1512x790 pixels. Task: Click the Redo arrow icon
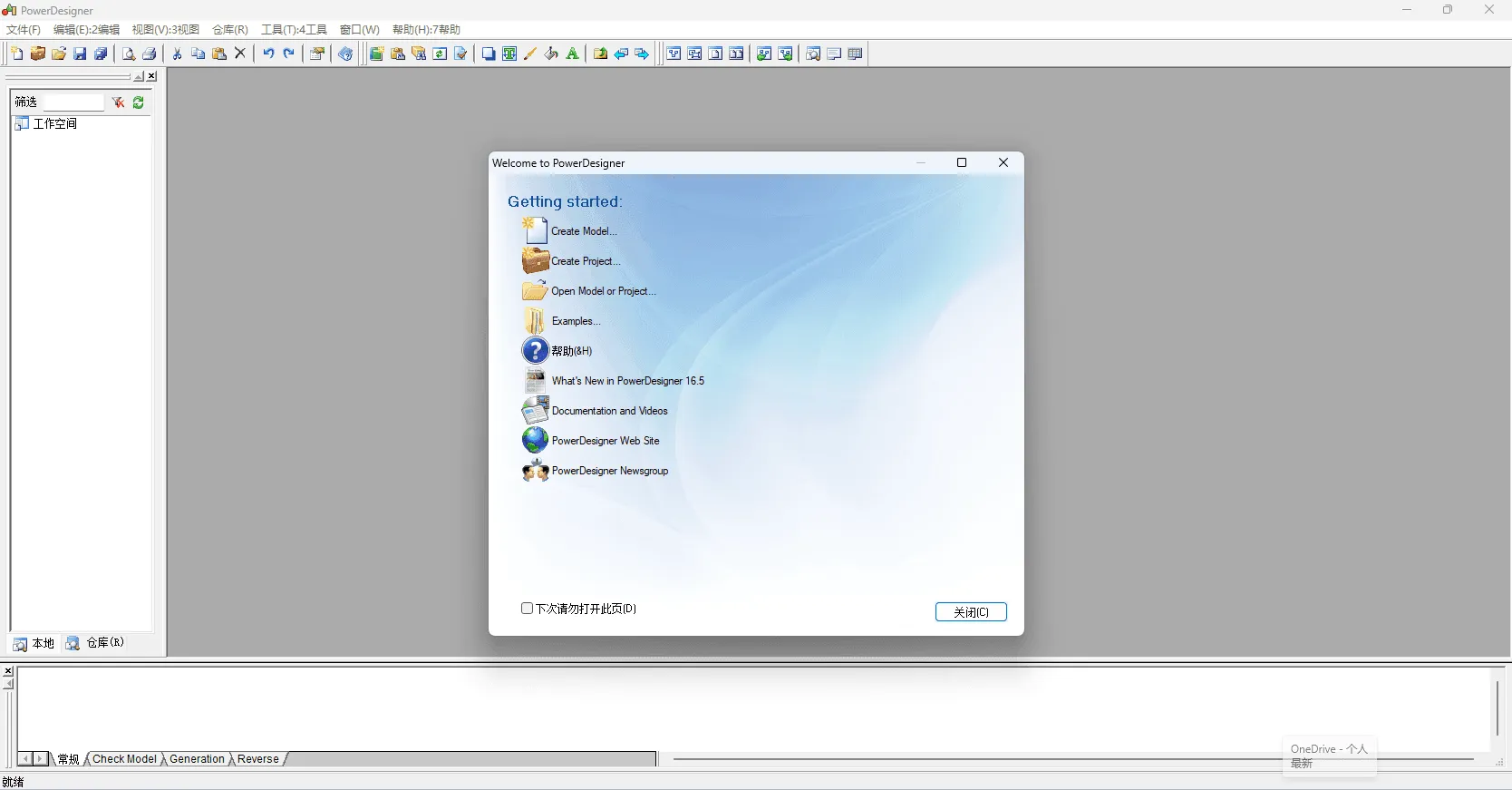point(289,54)
